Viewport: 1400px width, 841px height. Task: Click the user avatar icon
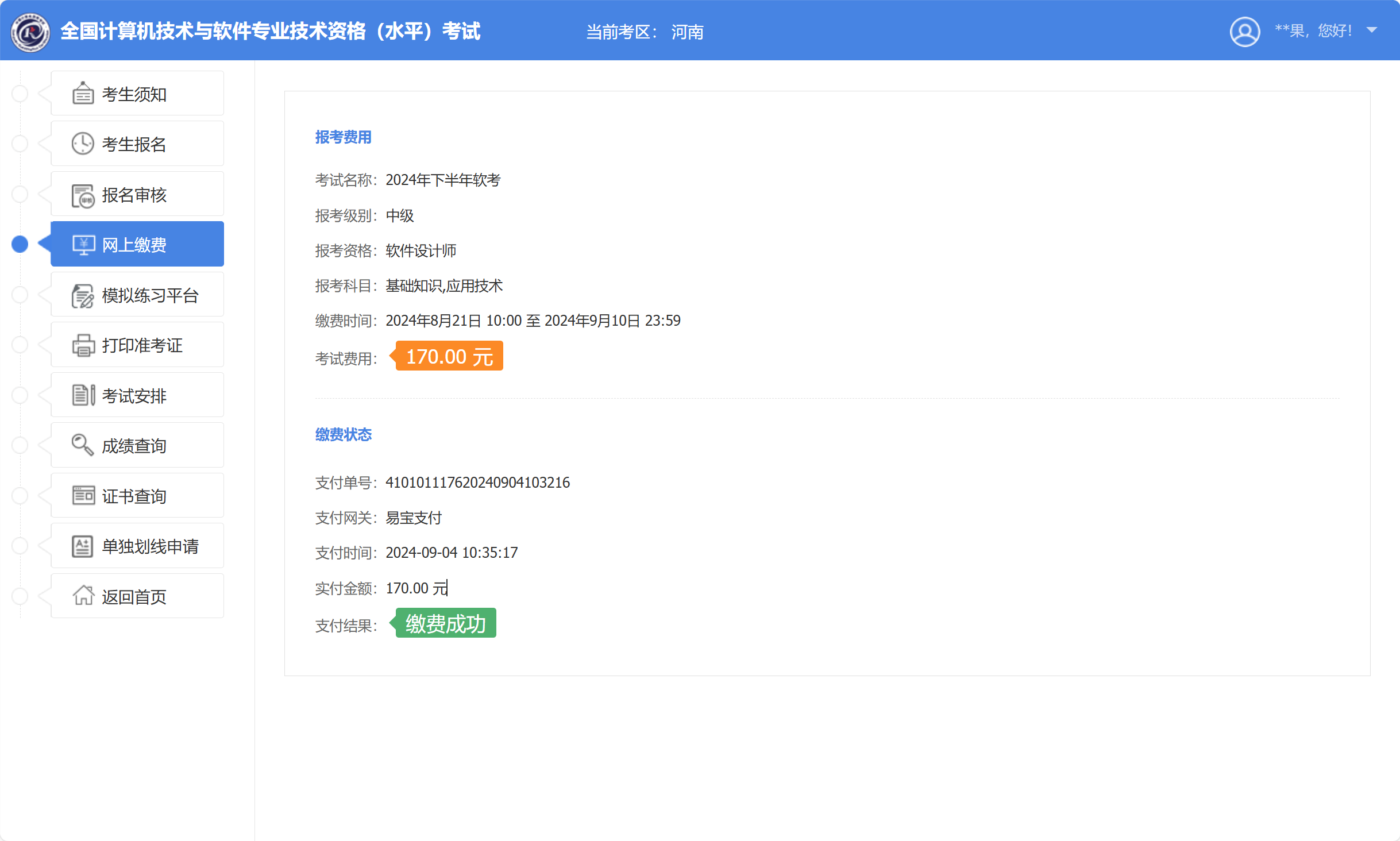(1244, 32)
